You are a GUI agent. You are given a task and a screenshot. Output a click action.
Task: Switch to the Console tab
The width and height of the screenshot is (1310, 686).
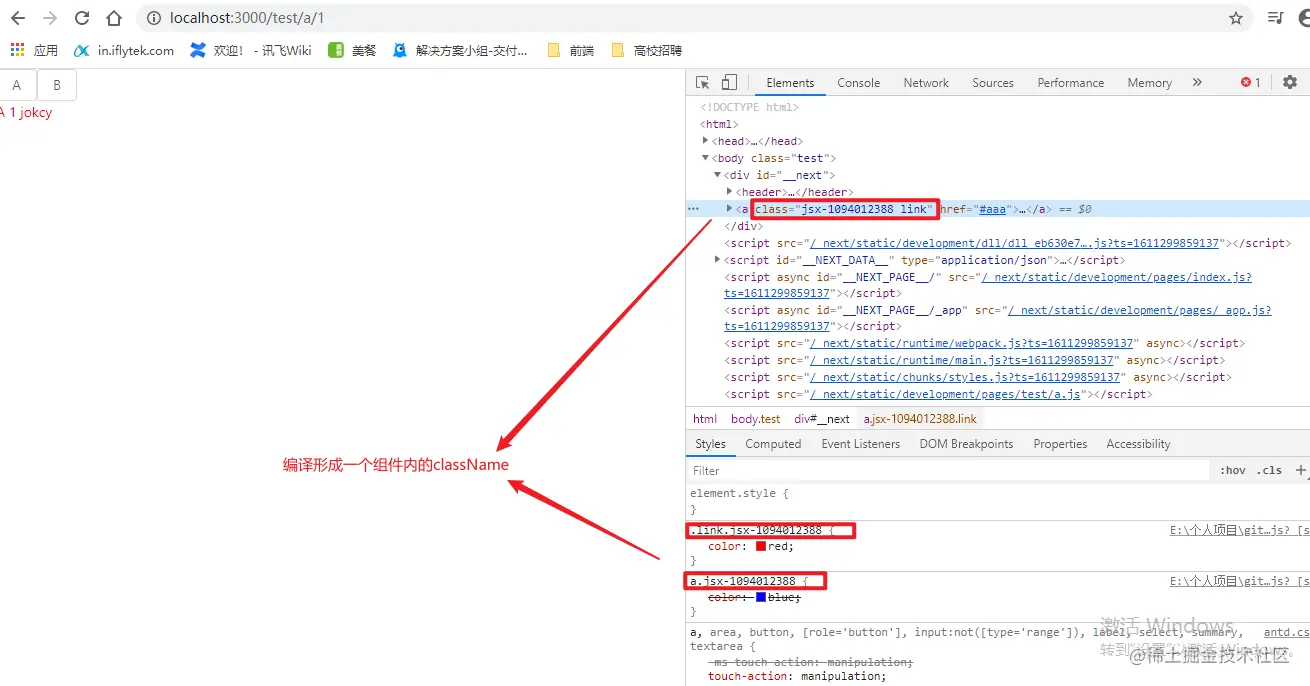[858, 83]
